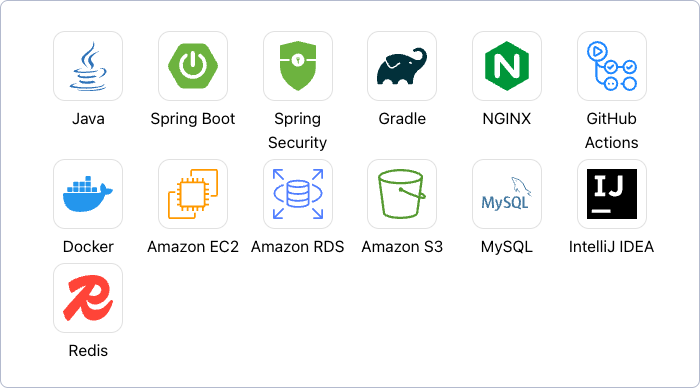Screen dimensions: 700x388
Task: Open the GitHub Actions workflow icon
Action: [612, 66]
